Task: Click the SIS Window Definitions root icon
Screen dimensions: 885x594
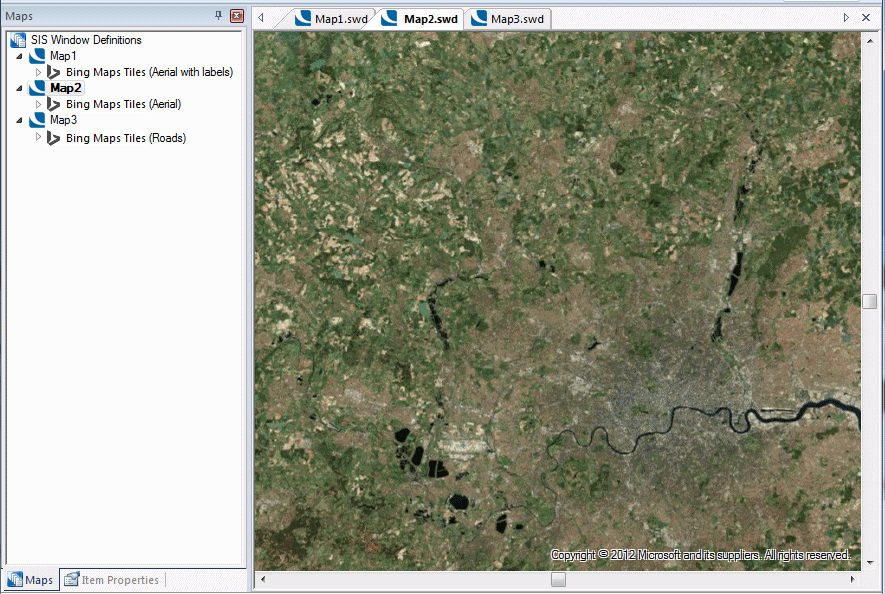Action: [x=17, y=39]
